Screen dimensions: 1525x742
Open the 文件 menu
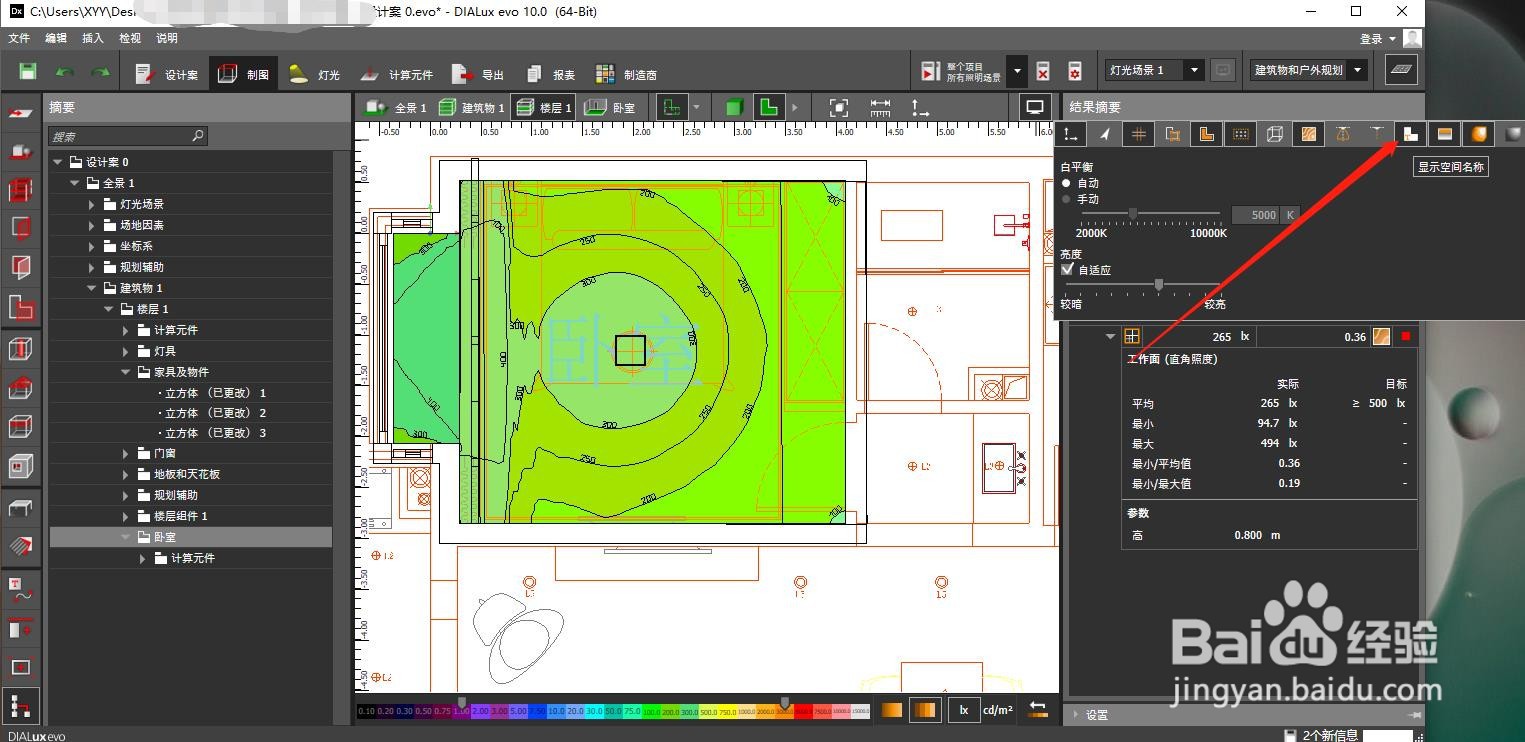click(x=19, y=38)
